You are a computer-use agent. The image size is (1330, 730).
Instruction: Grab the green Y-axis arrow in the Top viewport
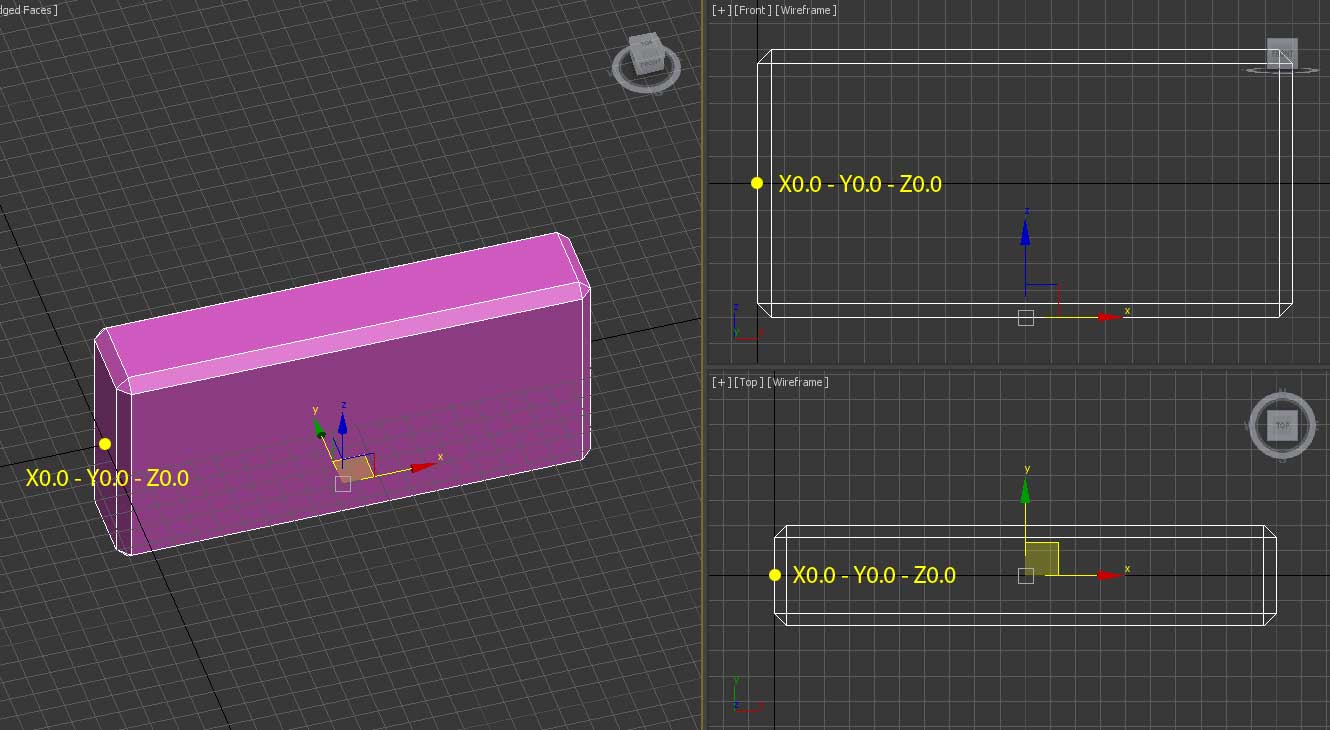pyautogui.click(x=1025, y=491)
